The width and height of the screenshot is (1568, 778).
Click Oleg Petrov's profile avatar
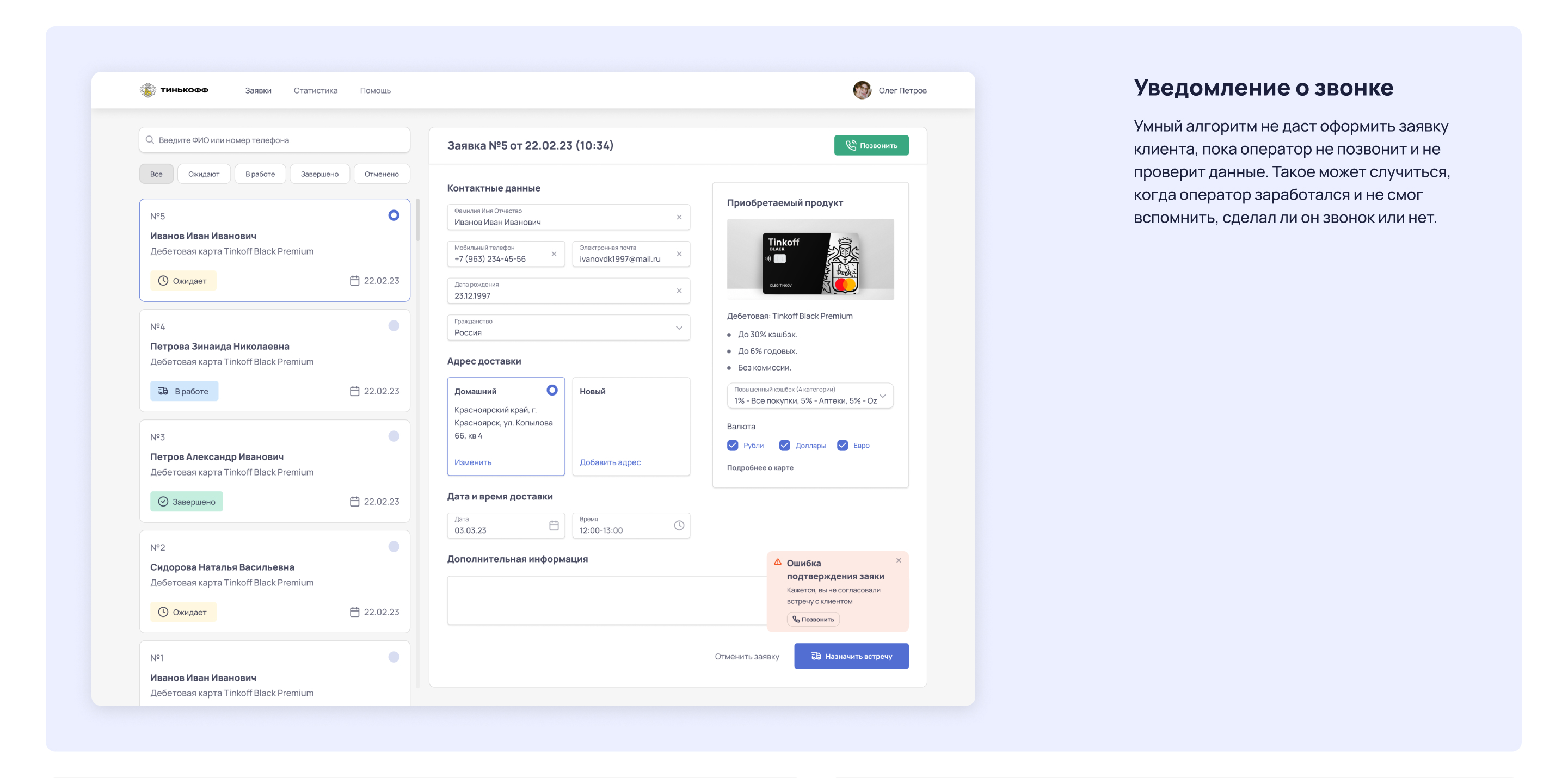pyautogui.click(x=862, y=90)
